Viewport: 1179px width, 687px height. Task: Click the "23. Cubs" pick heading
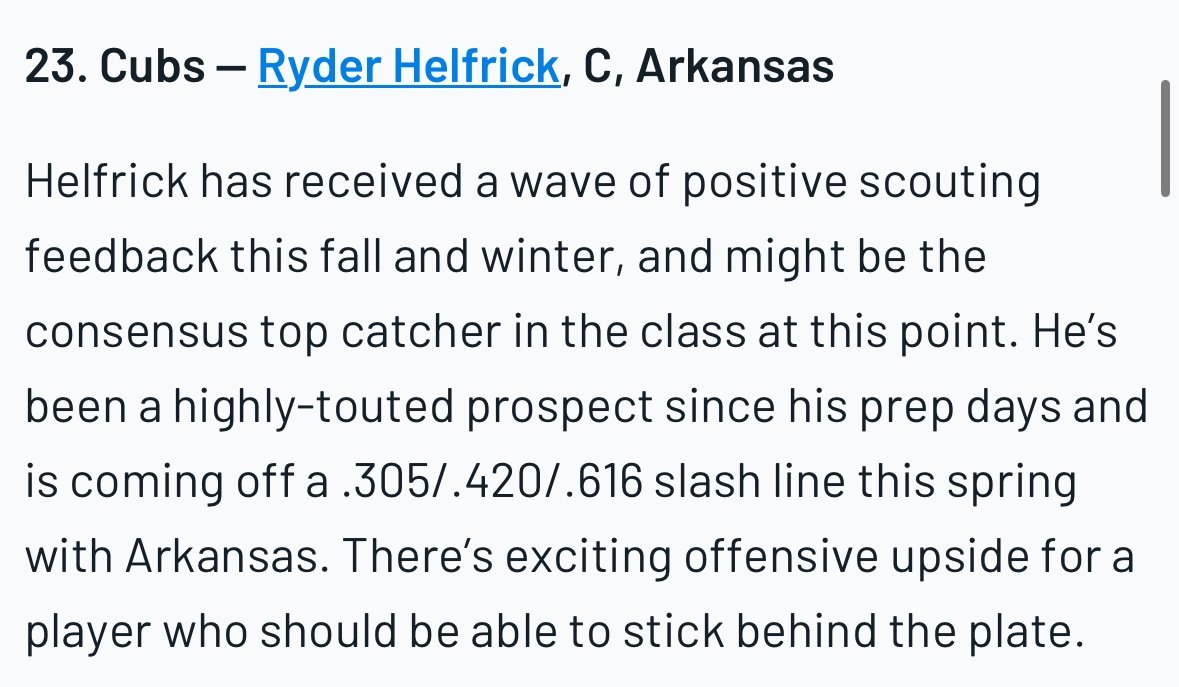coord(110,67)
